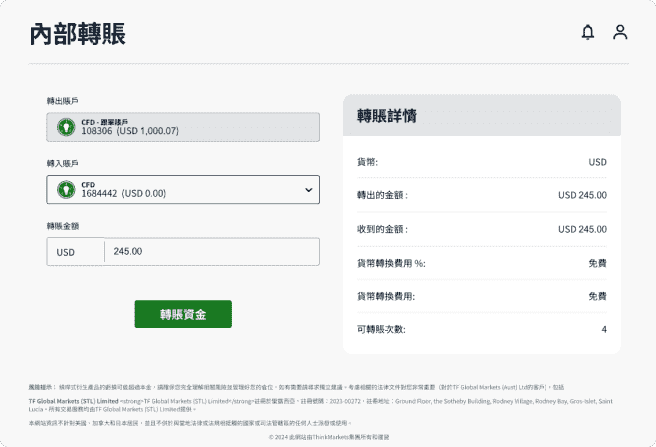This screenshot has width=656, height=447.
Task: Click the 可轉賬次數 value 4
Action: [x=603, y=329]
